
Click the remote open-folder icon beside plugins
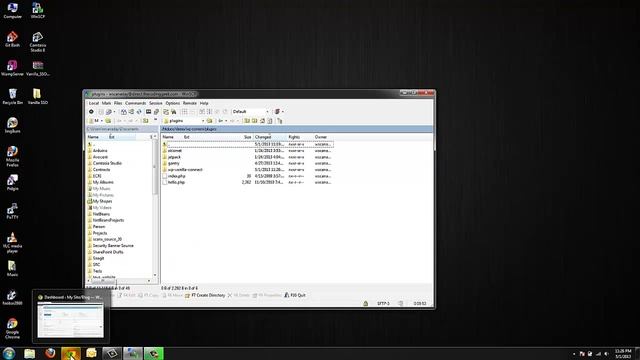209,121
